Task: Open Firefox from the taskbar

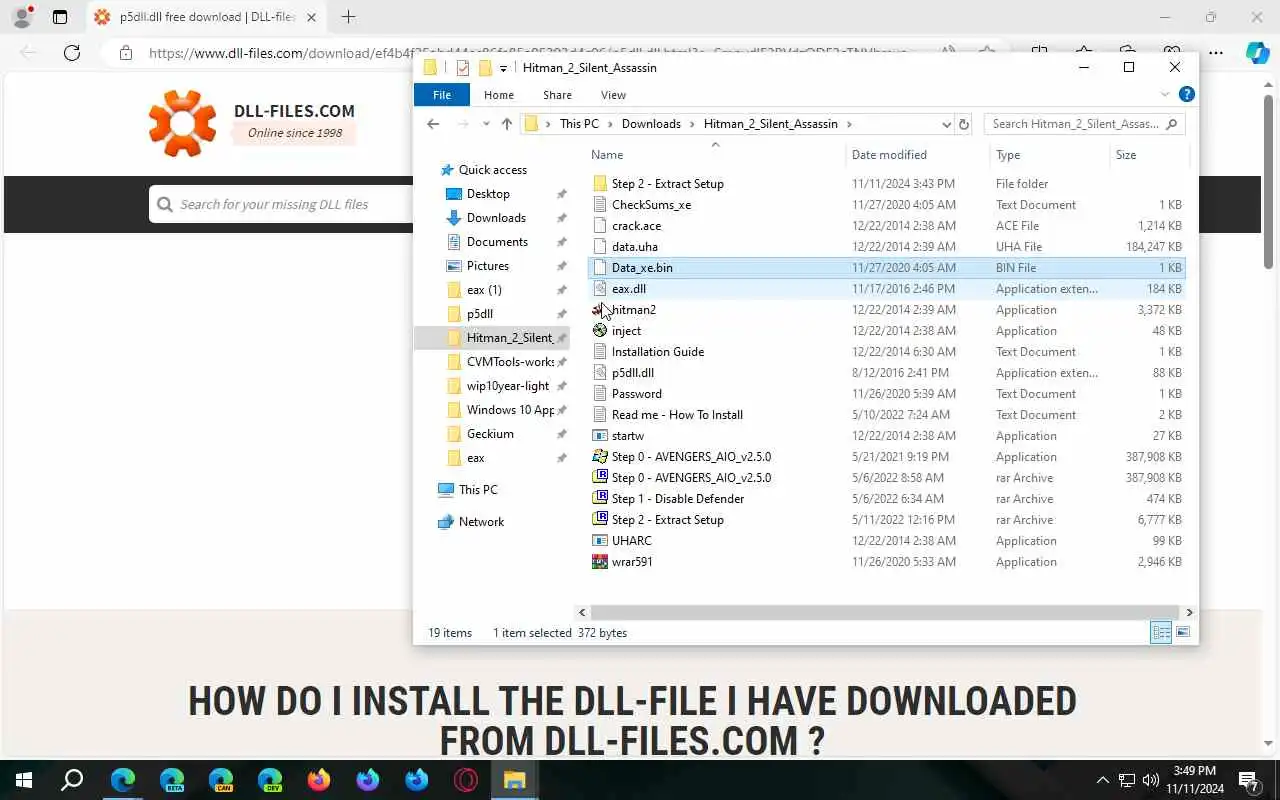Action: point(319,780)
